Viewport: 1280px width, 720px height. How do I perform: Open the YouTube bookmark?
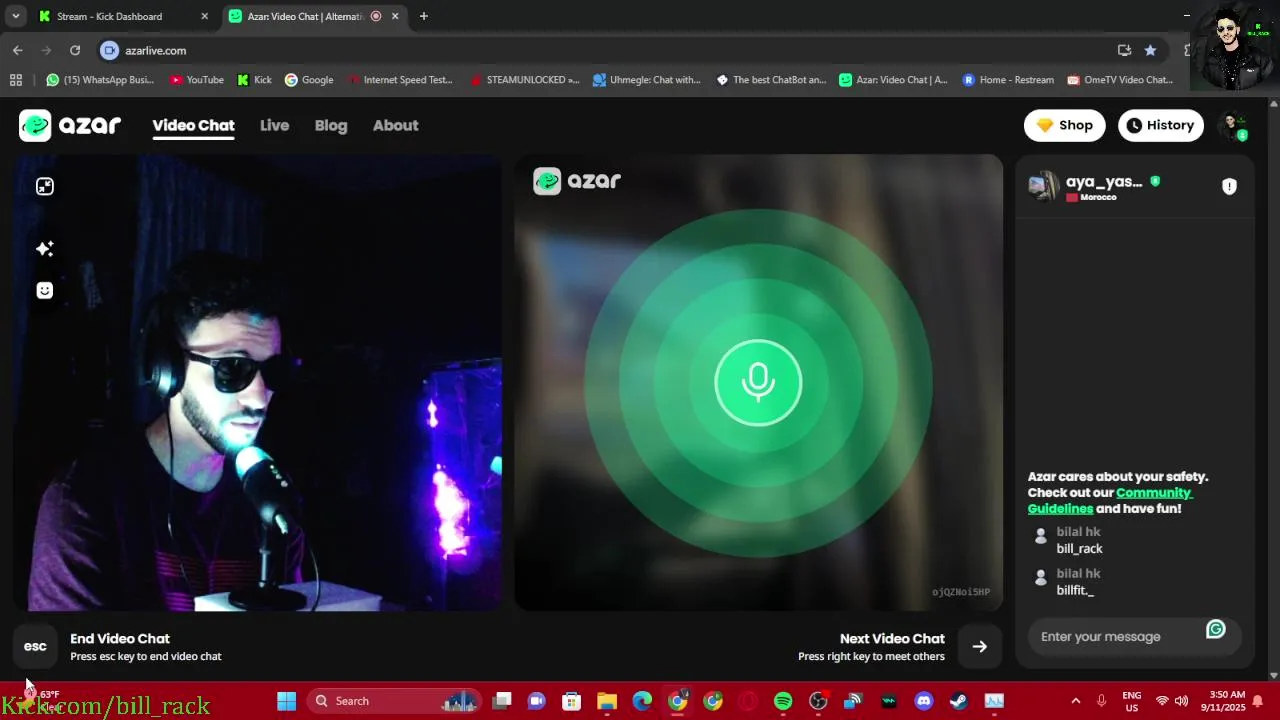tap(196, 80)
